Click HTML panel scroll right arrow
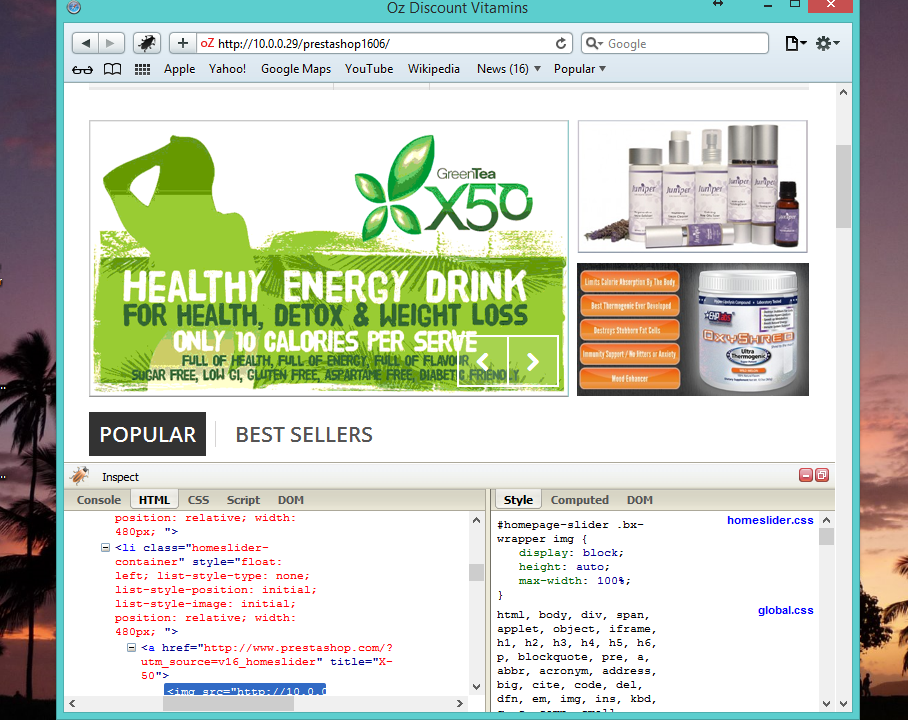Screen dimensions: 908x720 (x=460, y=703)
